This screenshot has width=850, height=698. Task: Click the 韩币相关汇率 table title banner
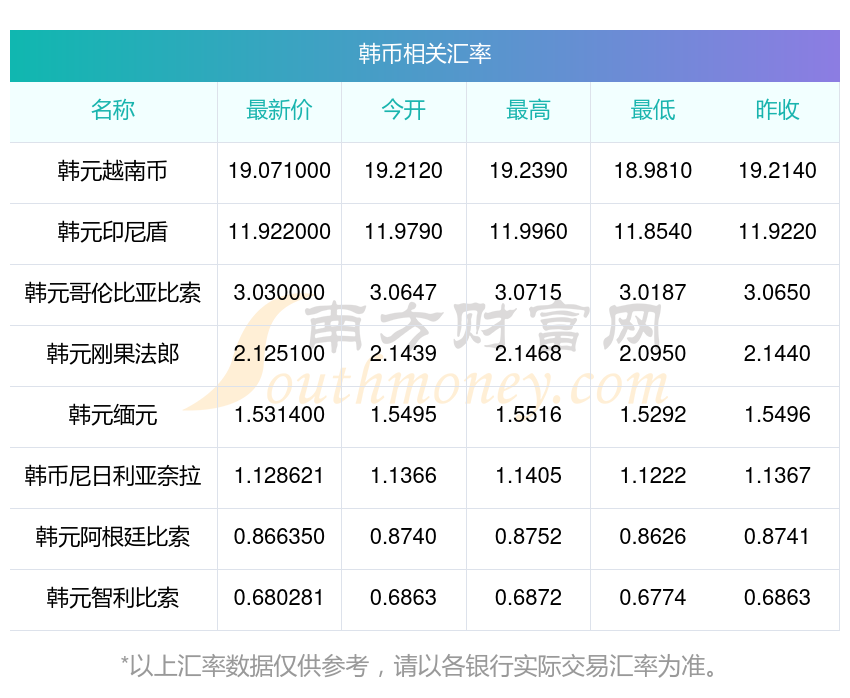(424, 55)
